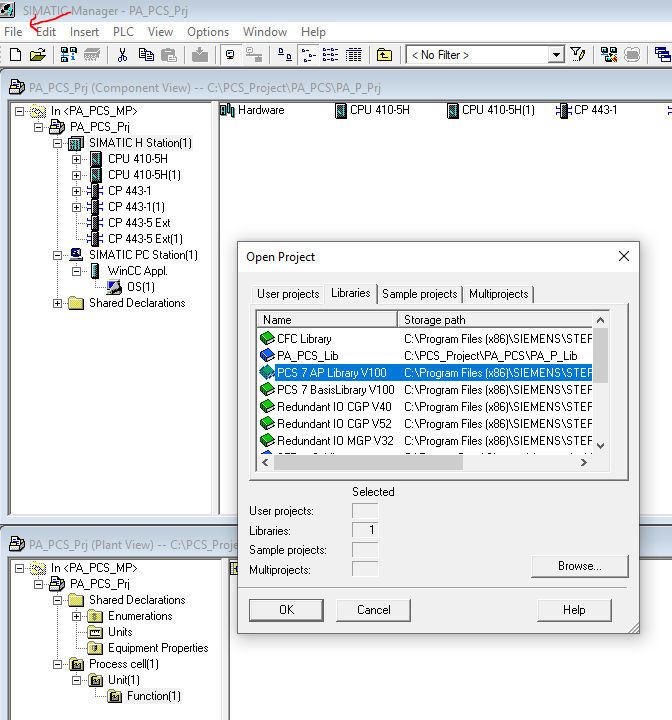
Task: Click OK in Open Project dialog
Action: 286,610
